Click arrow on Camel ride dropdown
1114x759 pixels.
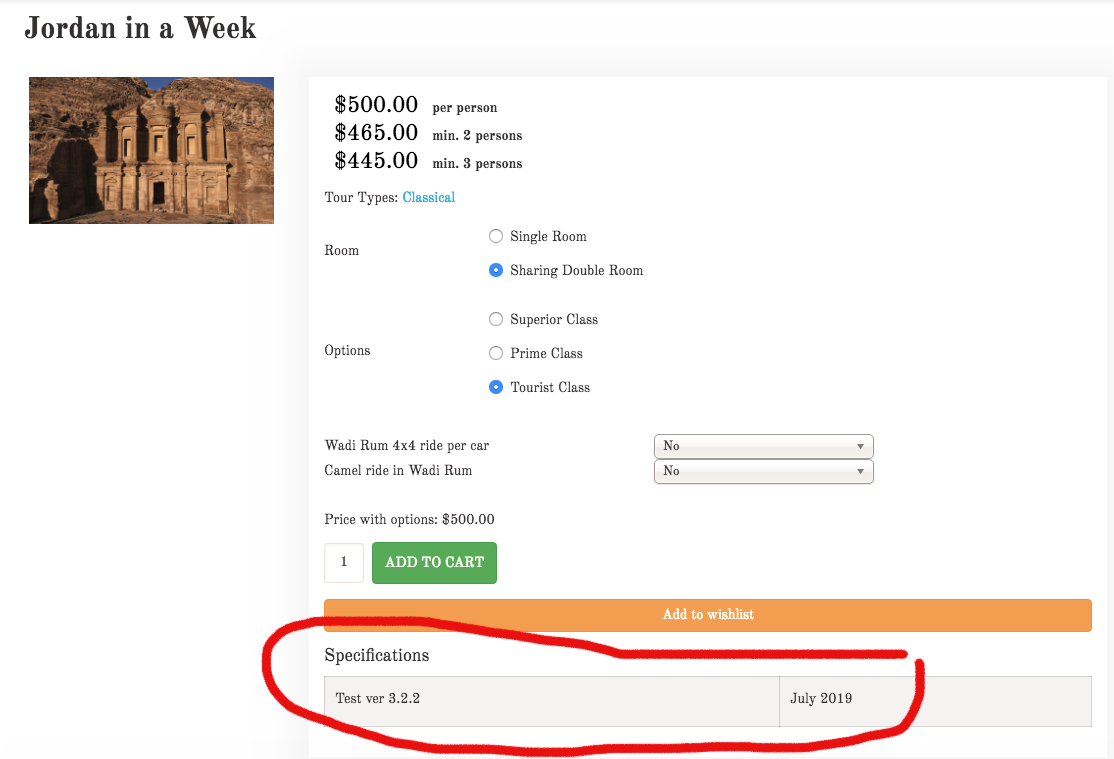point(860,471)
